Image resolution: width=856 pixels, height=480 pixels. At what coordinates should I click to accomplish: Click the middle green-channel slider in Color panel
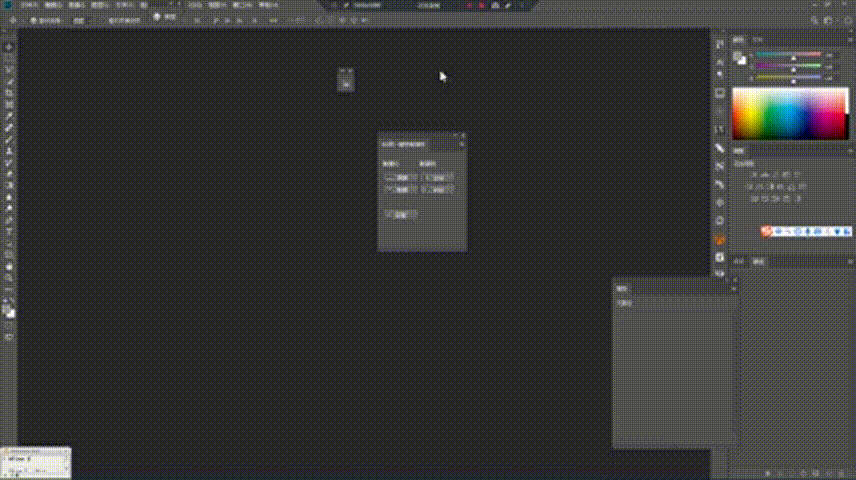pos(789,67)
